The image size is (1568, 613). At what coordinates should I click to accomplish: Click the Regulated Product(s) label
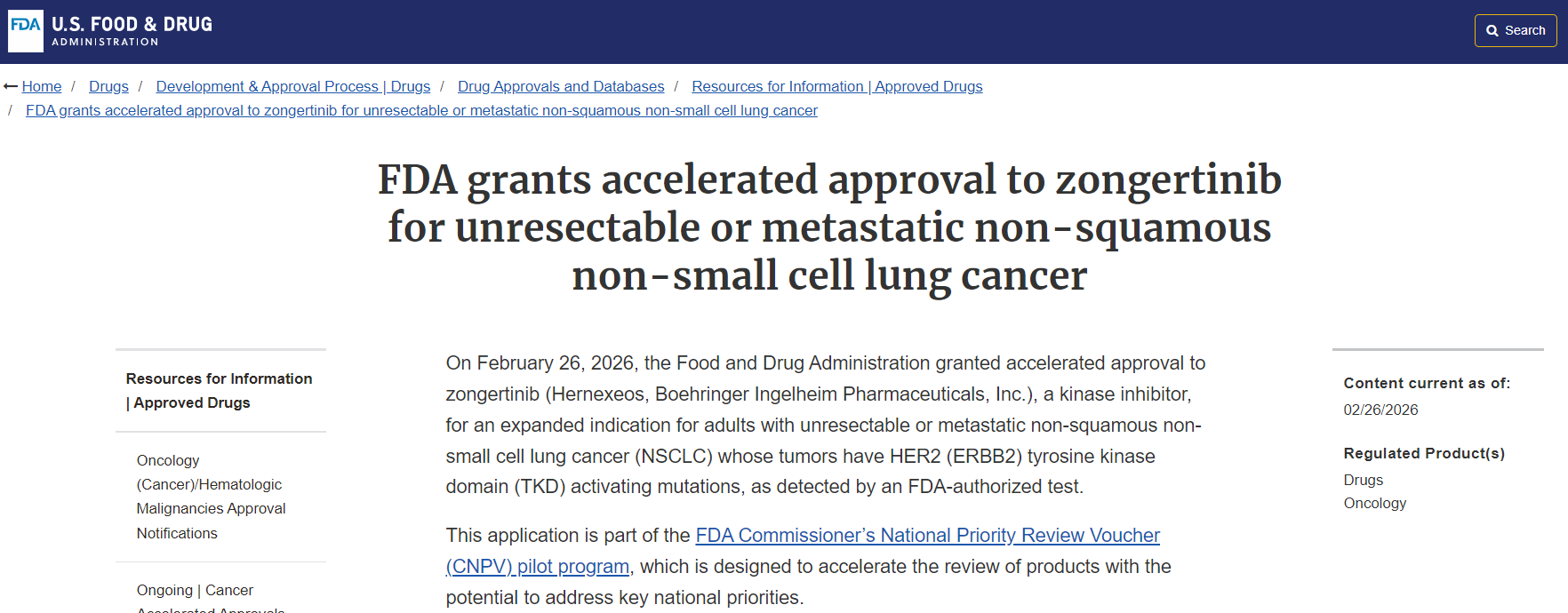(1423, 453)
